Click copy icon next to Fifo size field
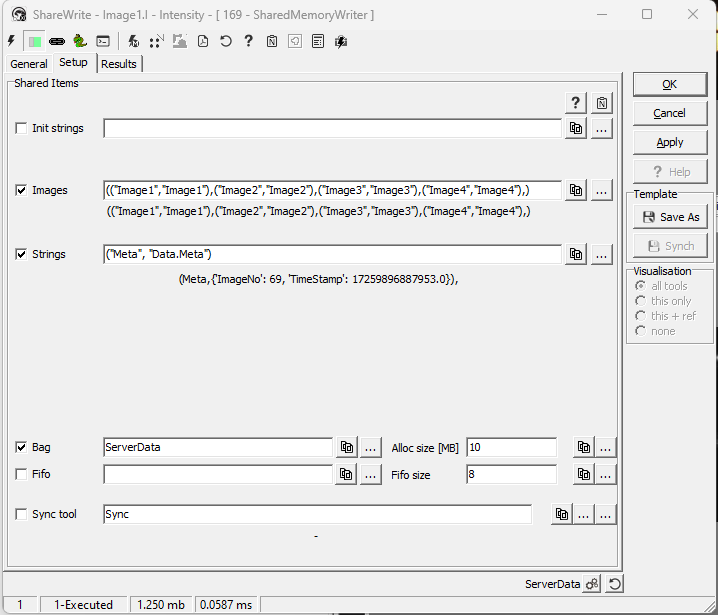The image size is (718, 615). [x=584, y=474]
